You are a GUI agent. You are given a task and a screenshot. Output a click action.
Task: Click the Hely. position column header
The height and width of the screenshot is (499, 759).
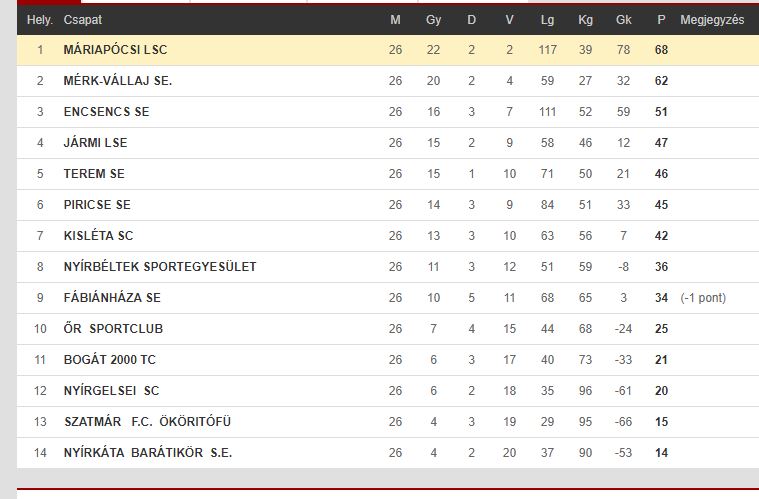coord(40,20)
